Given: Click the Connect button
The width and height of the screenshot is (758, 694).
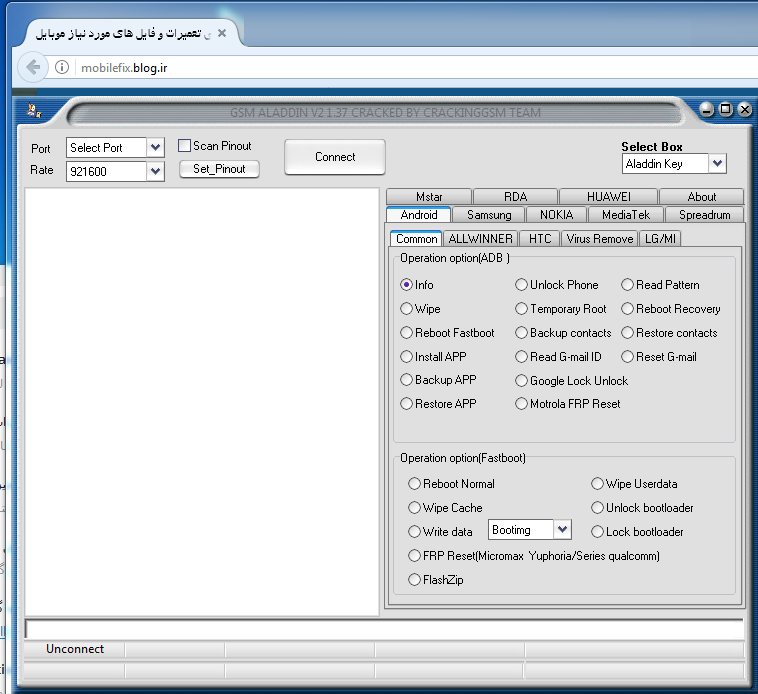Looking at the screenshot, I should coord(335,157).
